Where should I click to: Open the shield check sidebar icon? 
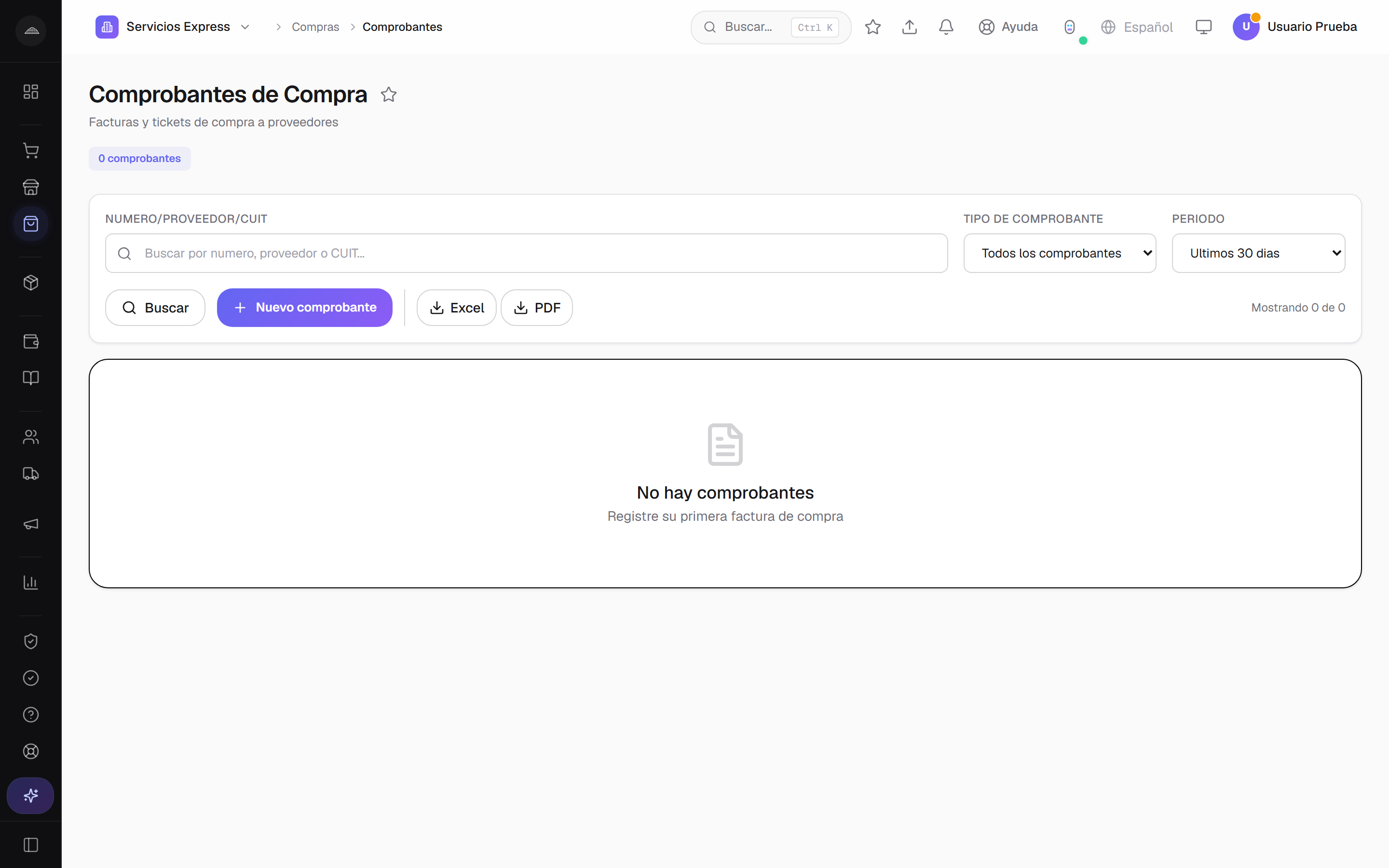pos(30,641)
